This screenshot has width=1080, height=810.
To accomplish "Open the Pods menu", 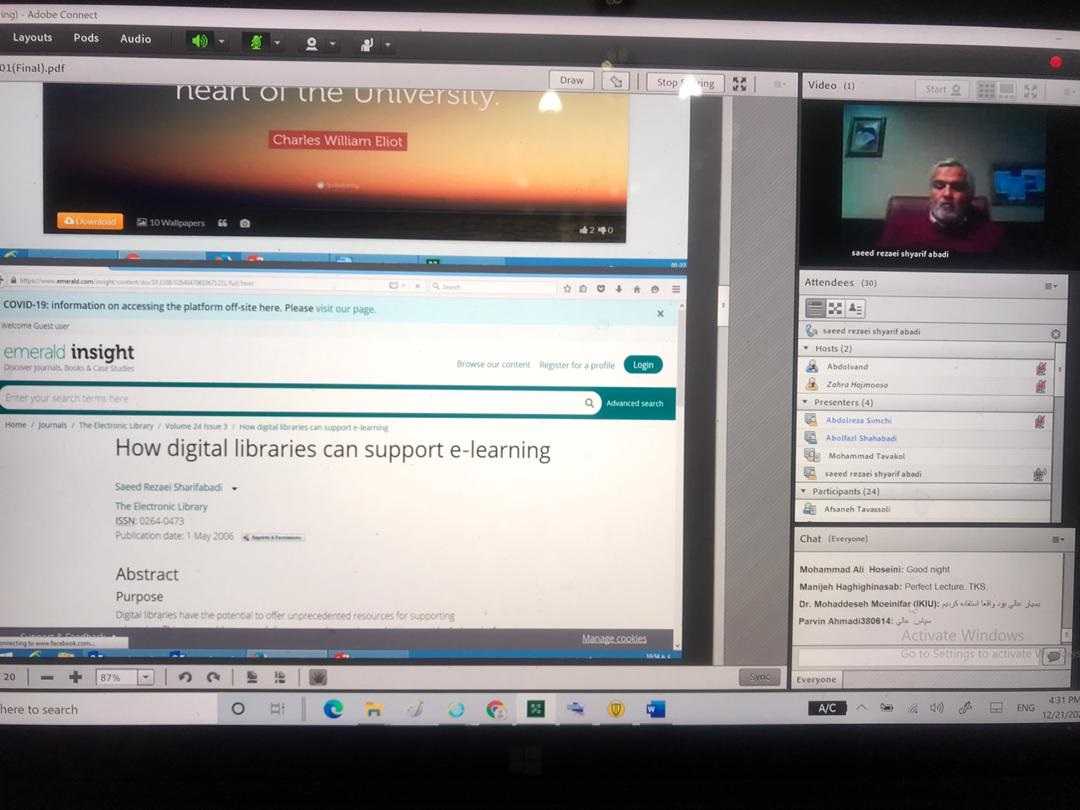I will coord(86,38).
